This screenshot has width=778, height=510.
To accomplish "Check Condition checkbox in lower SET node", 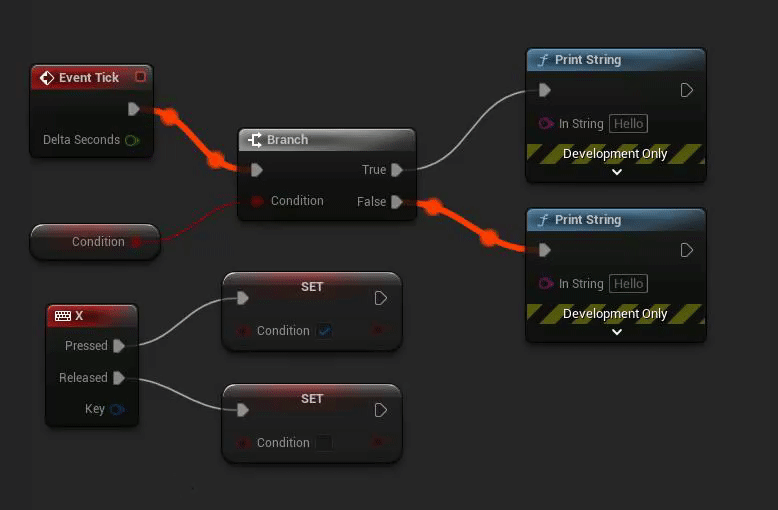I will [x=324, y=443].
